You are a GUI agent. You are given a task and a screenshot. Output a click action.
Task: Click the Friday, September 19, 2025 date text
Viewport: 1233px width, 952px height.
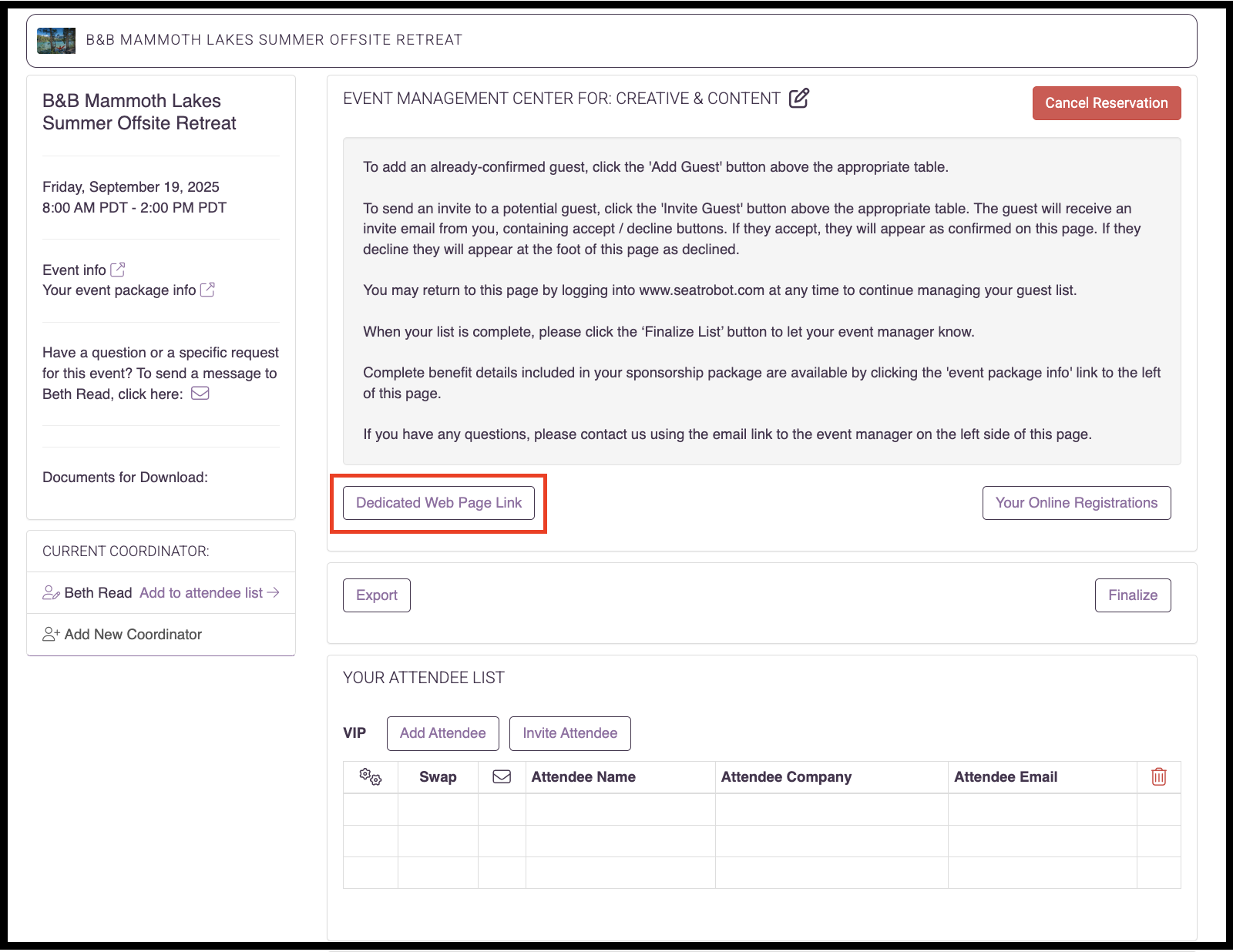[x=131, y=187]
